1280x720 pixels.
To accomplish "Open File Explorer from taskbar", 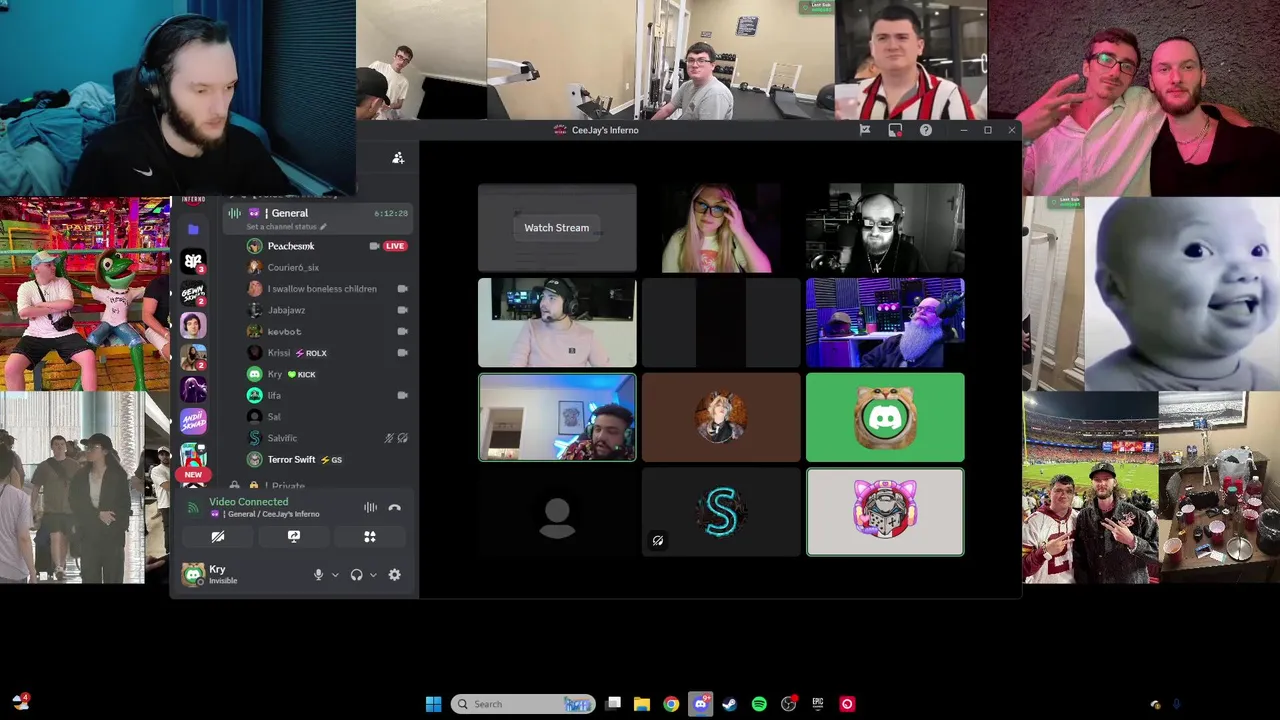I will coord(642,704).
